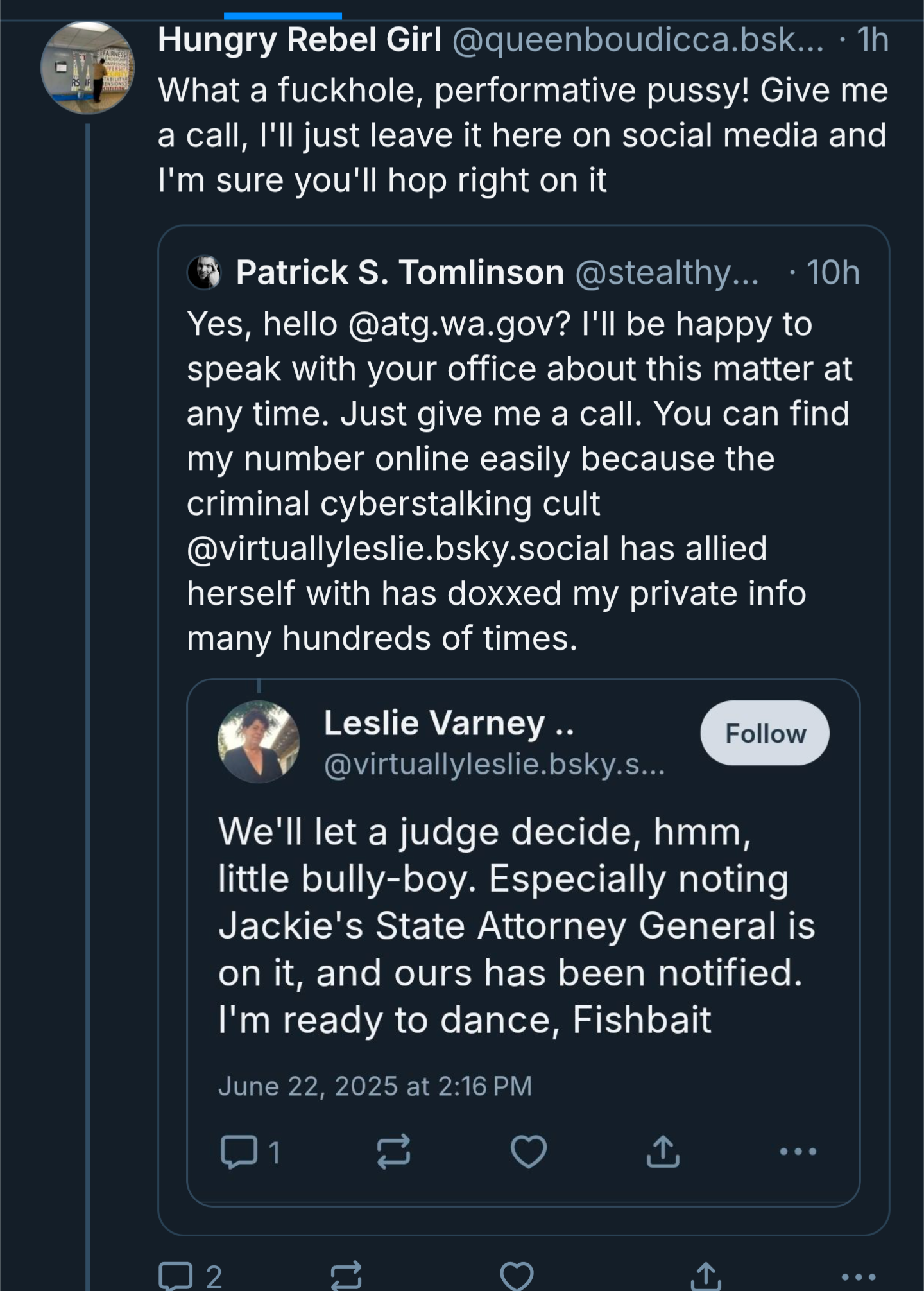Repost Hungry Rebel Girl's post
Image resolution: width=924 pixels, height=1291 pixels.
pyautogui.click(x=346, y=1276)
